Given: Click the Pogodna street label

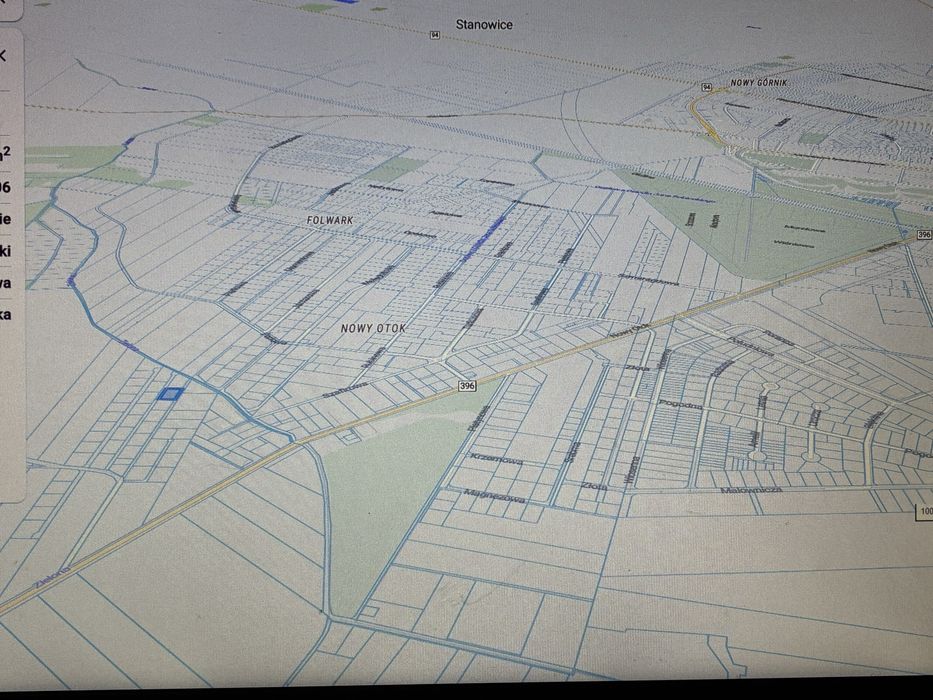Looking at the screenshot, I should pyautogui.click(x=680, y=404).
